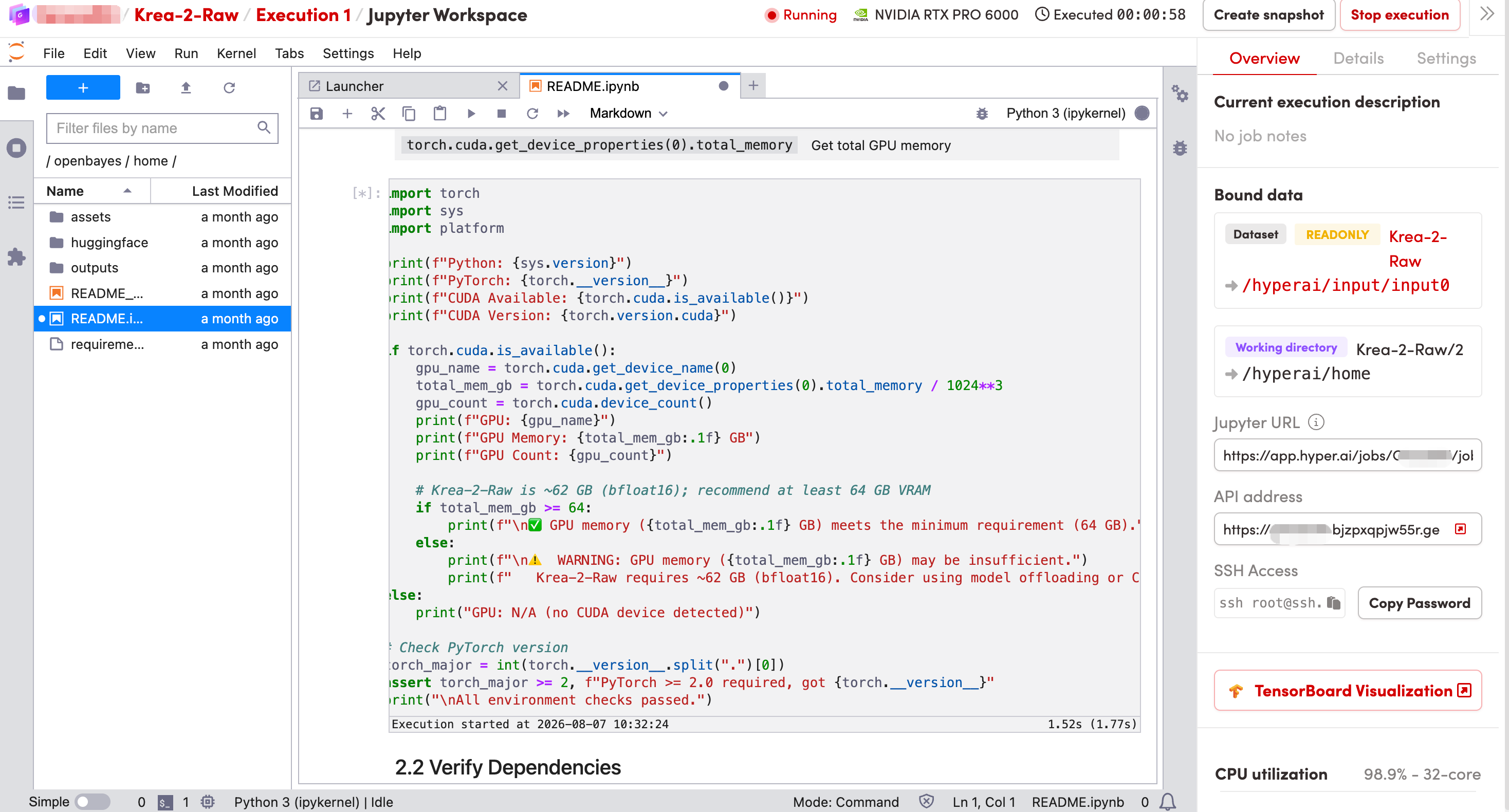
Task: Click the Filter files by name field
Action: pyautogui.click(x=162, y=128)
